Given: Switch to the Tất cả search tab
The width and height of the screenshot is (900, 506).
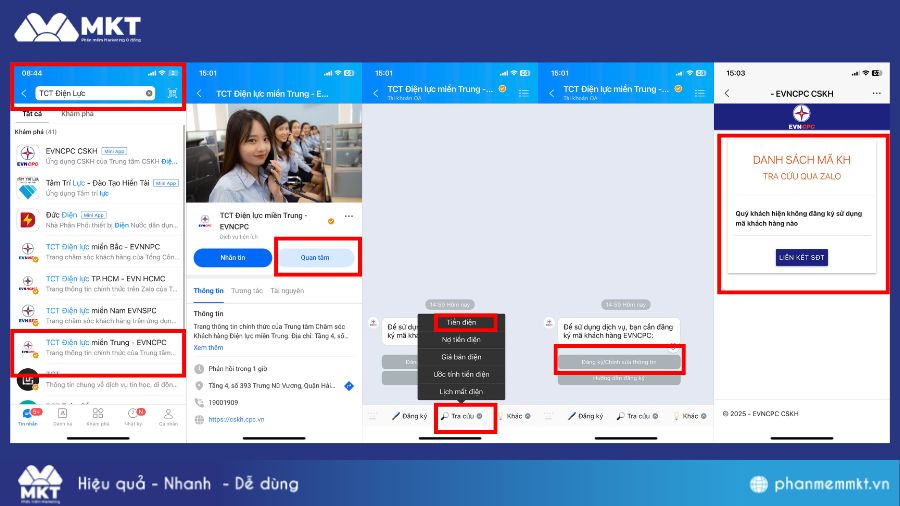Looking at the screenshot, I should click(32, 114).
